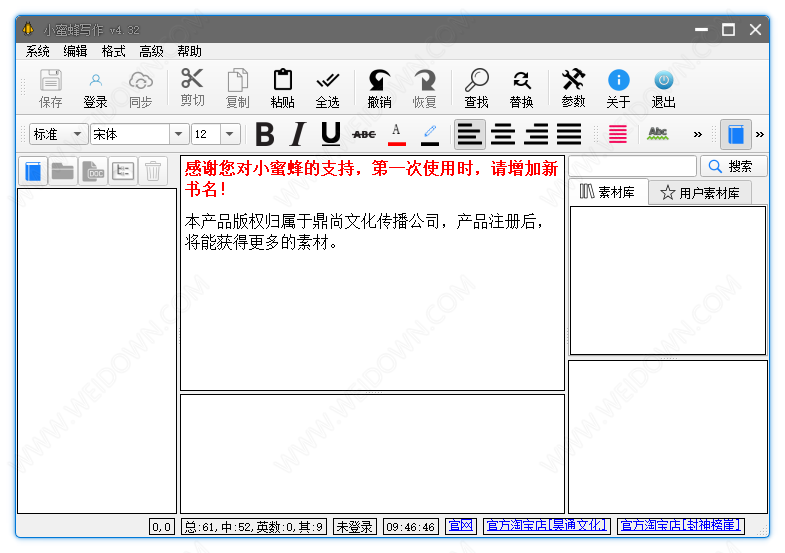Switch to the 用户素材库 tab
785x553 pixels.
click(x=700, y=193)
